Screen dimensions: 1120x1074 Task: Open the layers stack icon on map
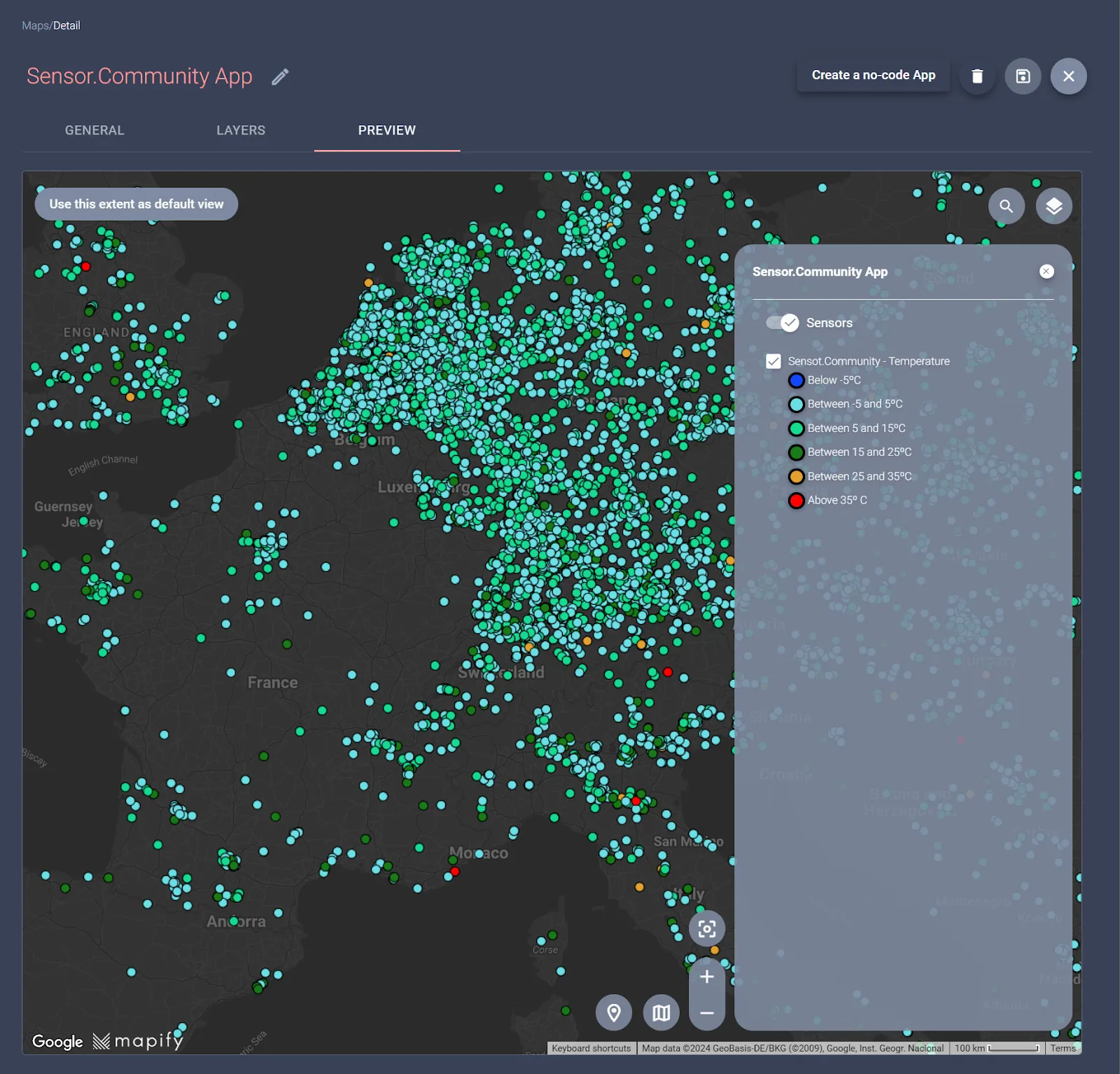pos(1053,206)
